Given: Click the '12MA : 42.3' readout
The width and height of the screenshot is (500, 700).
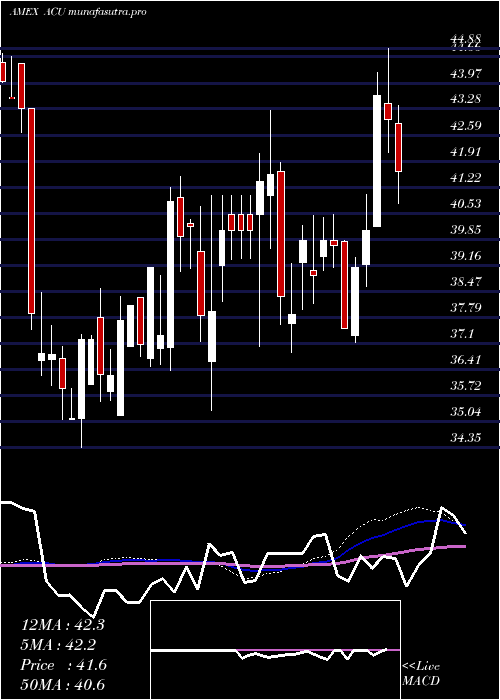Looking at the screenshot, I should [x=63, y=625].
